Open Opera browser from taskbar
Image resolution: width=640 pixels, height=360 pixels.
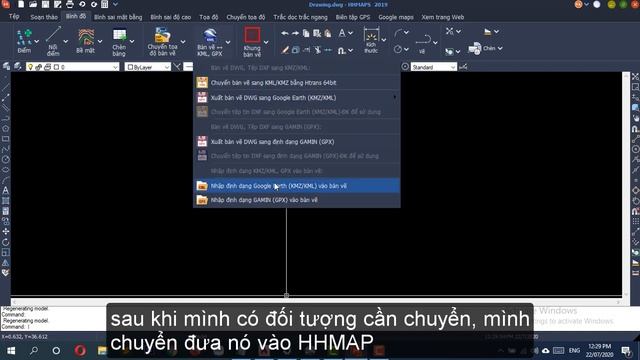point(80,350)
